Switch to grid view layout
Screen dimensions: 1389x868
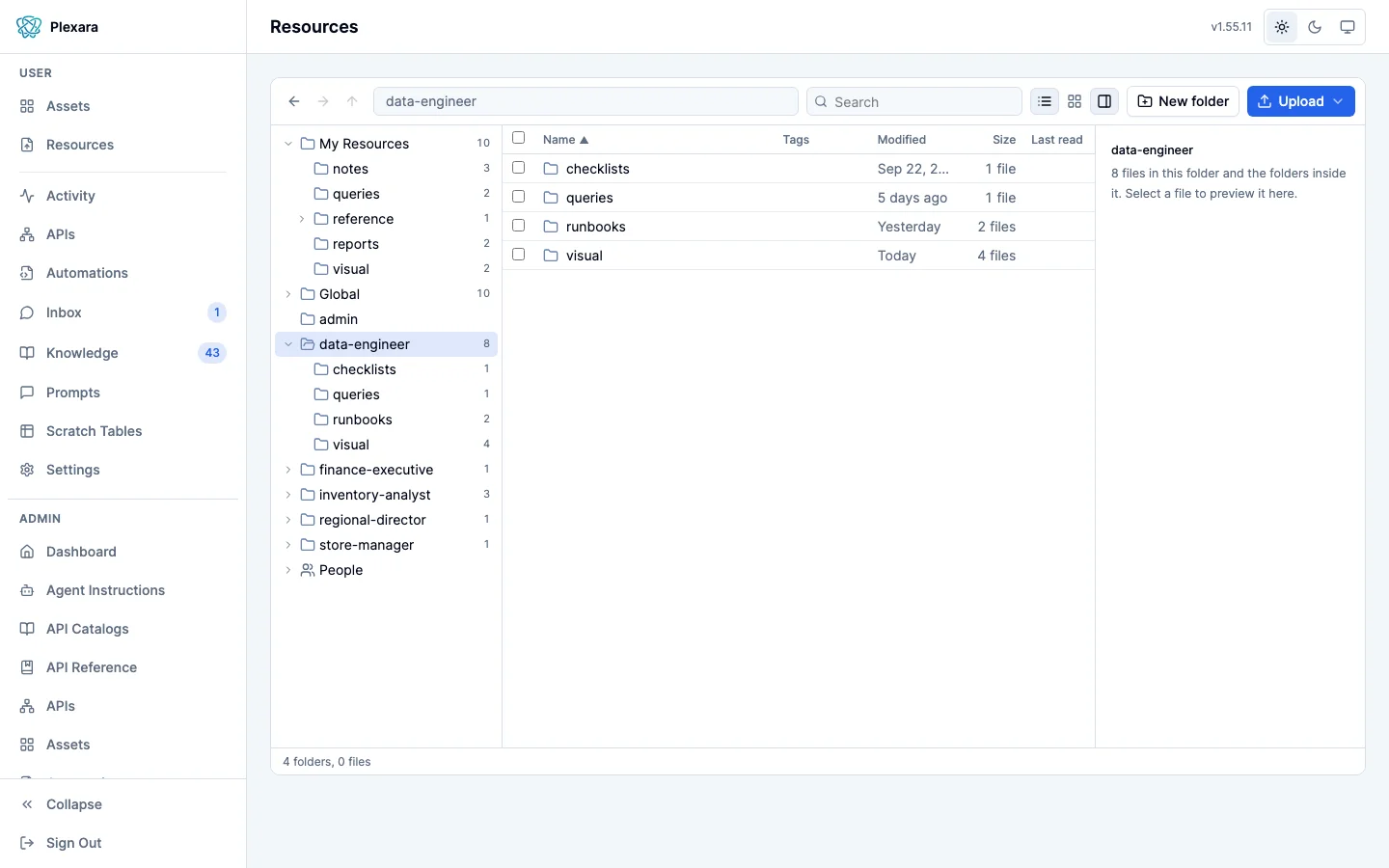(1075, 101)
